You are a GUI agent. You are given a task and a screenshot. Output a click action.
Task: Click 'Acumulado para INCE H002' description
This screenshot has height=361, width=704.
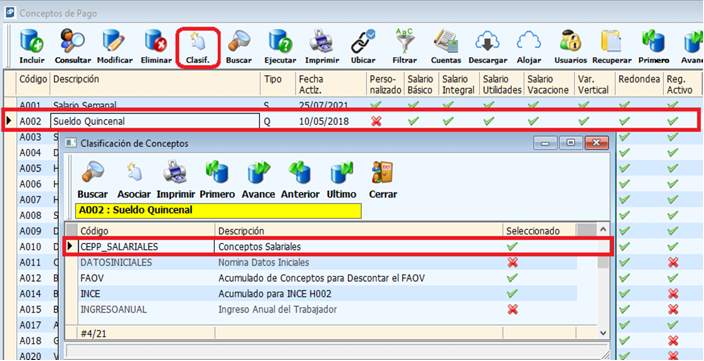point(275,294)
